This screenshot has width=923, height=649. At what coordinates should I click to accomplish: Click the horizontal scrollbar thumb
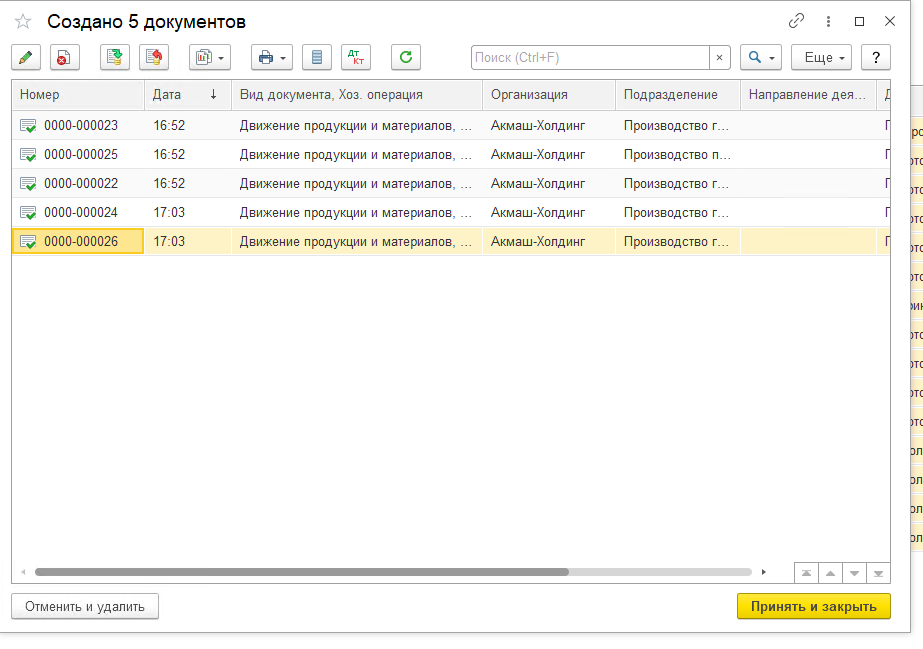click(301, 572)
